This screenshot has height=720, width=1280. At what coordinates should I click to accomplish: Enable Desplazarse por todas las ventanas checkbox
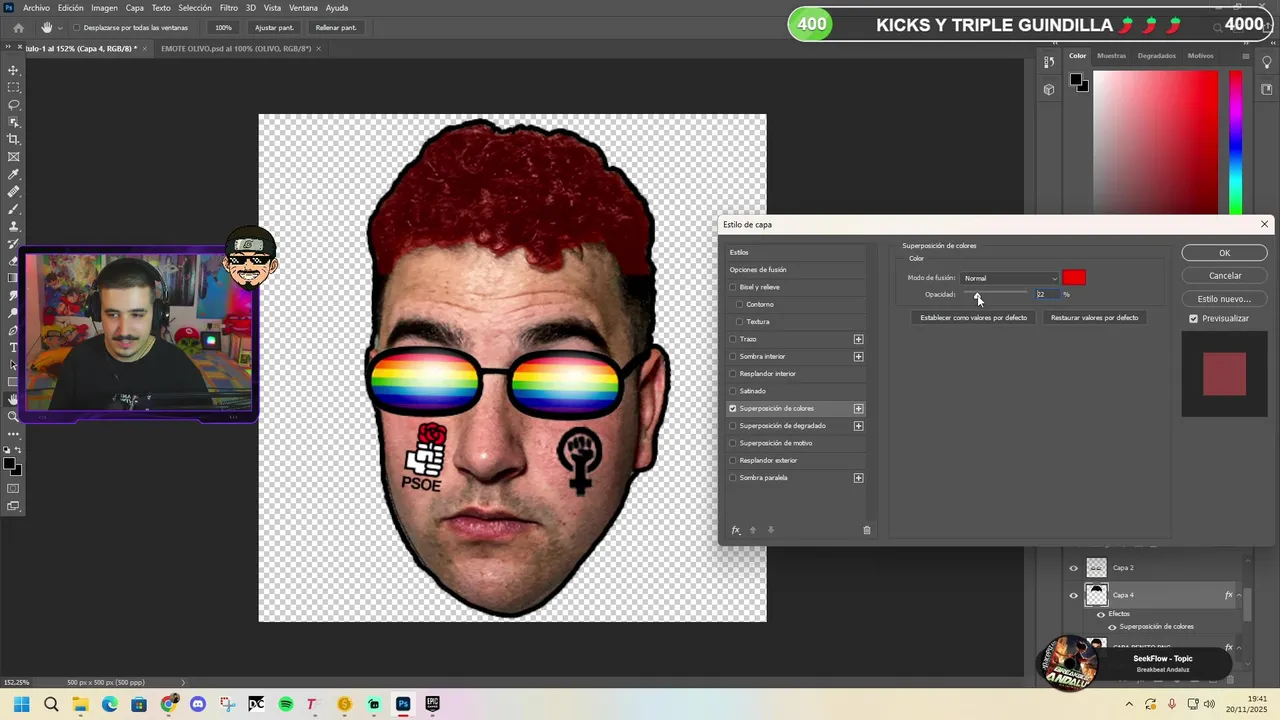pyautogui.click(x=77, y=27)
